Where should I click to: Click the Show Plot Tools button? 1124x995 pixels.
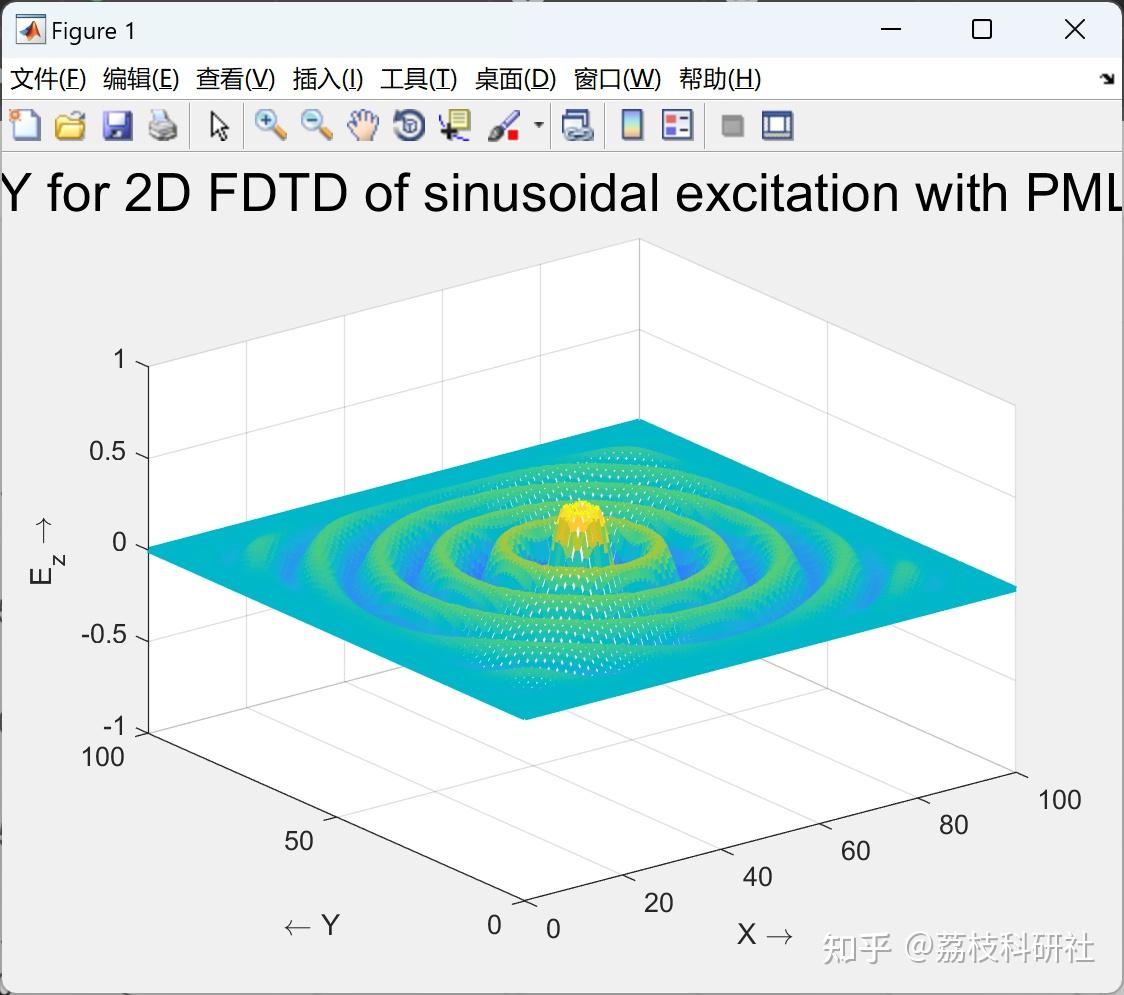point(777,125)
